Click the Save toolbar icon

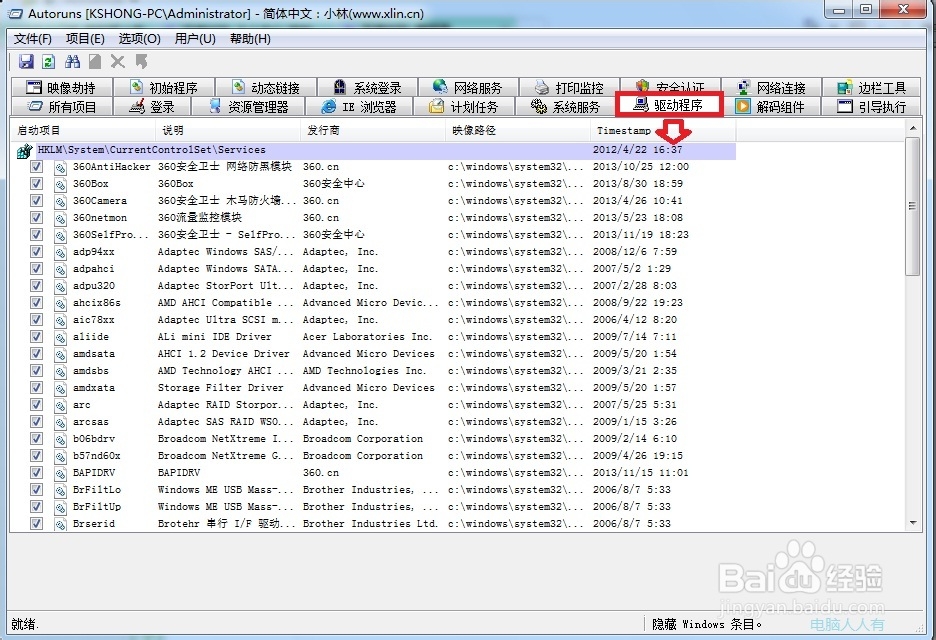pyautogui.click(x=25, y=61)
